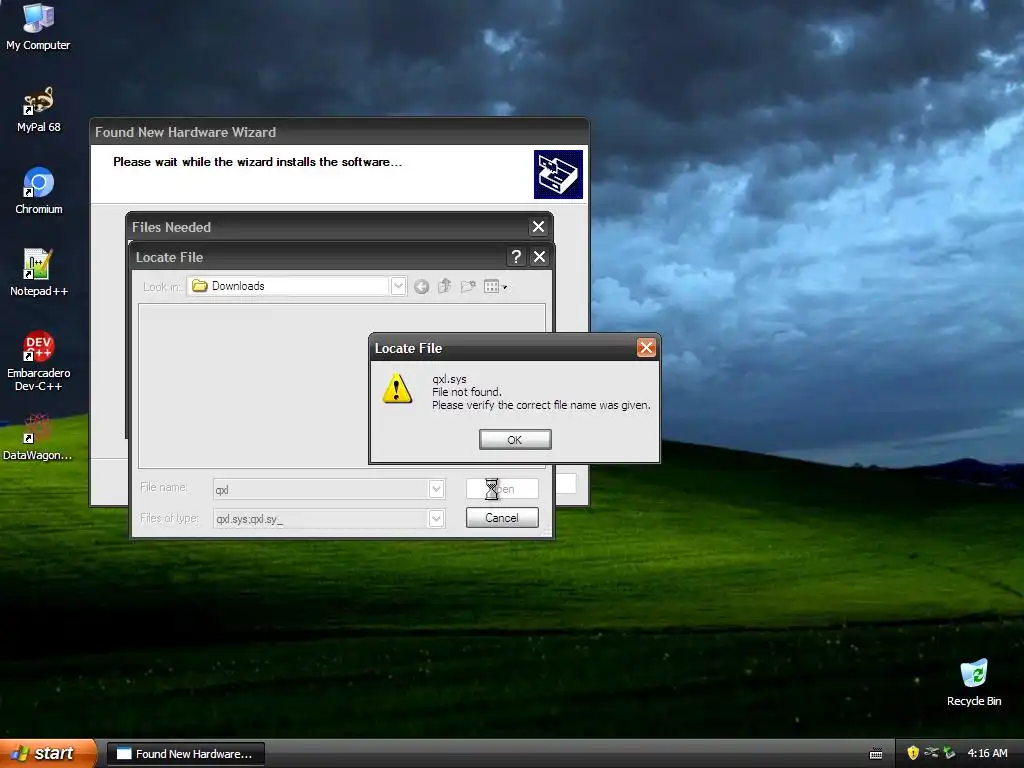Open the Recycle Bin
Viewport: 1024px width, 768px height.
point(974,683)
